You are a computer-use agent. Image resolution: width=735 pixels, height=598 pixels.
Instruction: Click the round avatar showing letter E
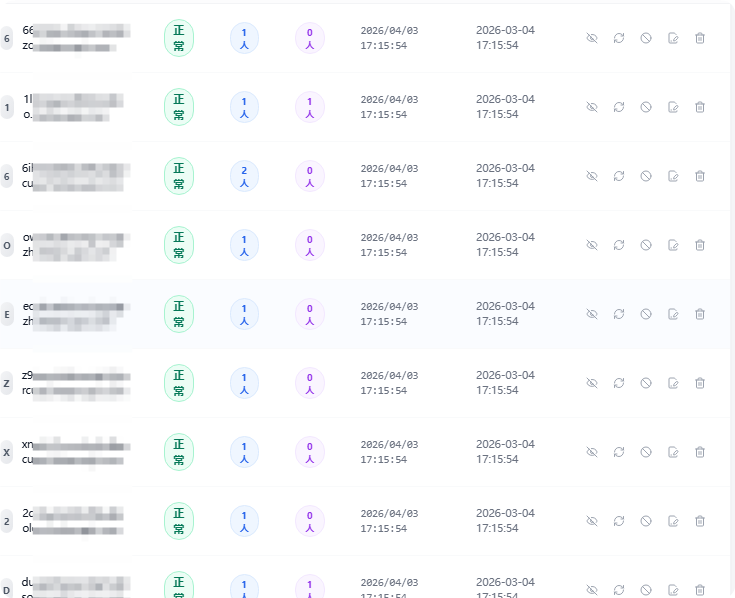pyautogui.click(x=7, y=315)
